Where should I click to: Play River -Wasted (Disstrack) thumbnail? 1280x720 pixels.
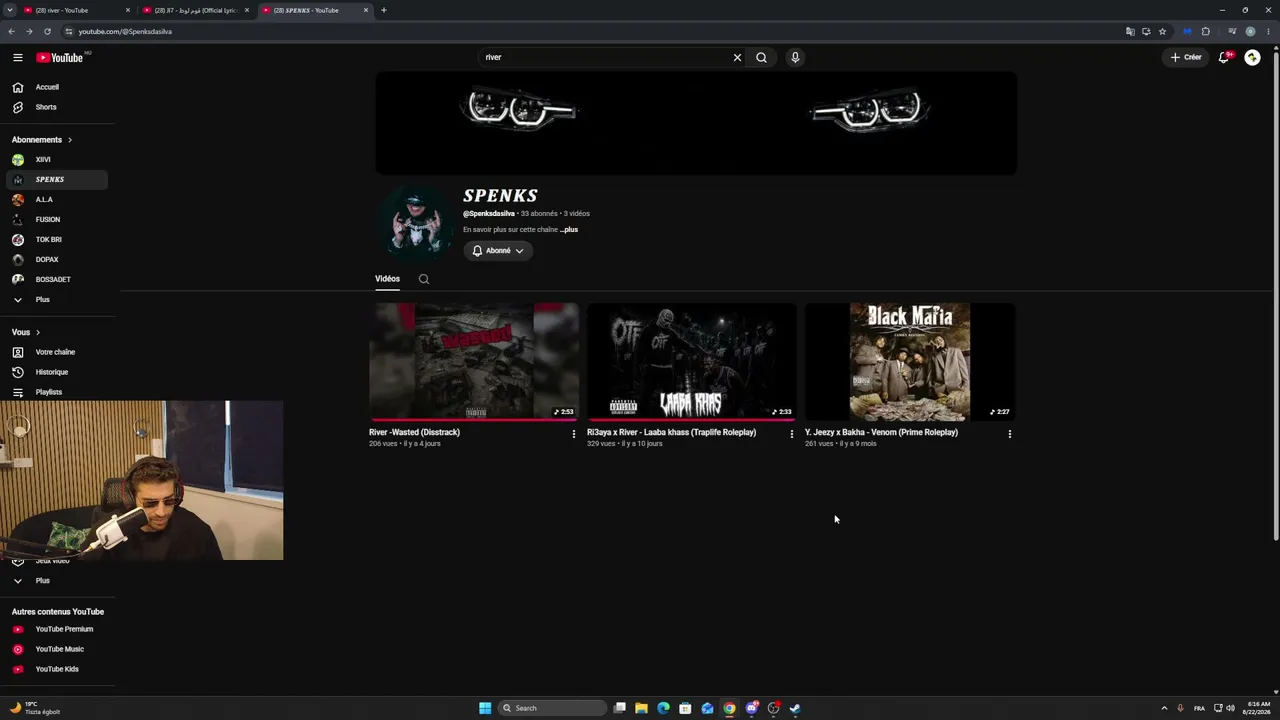[474, 362]
